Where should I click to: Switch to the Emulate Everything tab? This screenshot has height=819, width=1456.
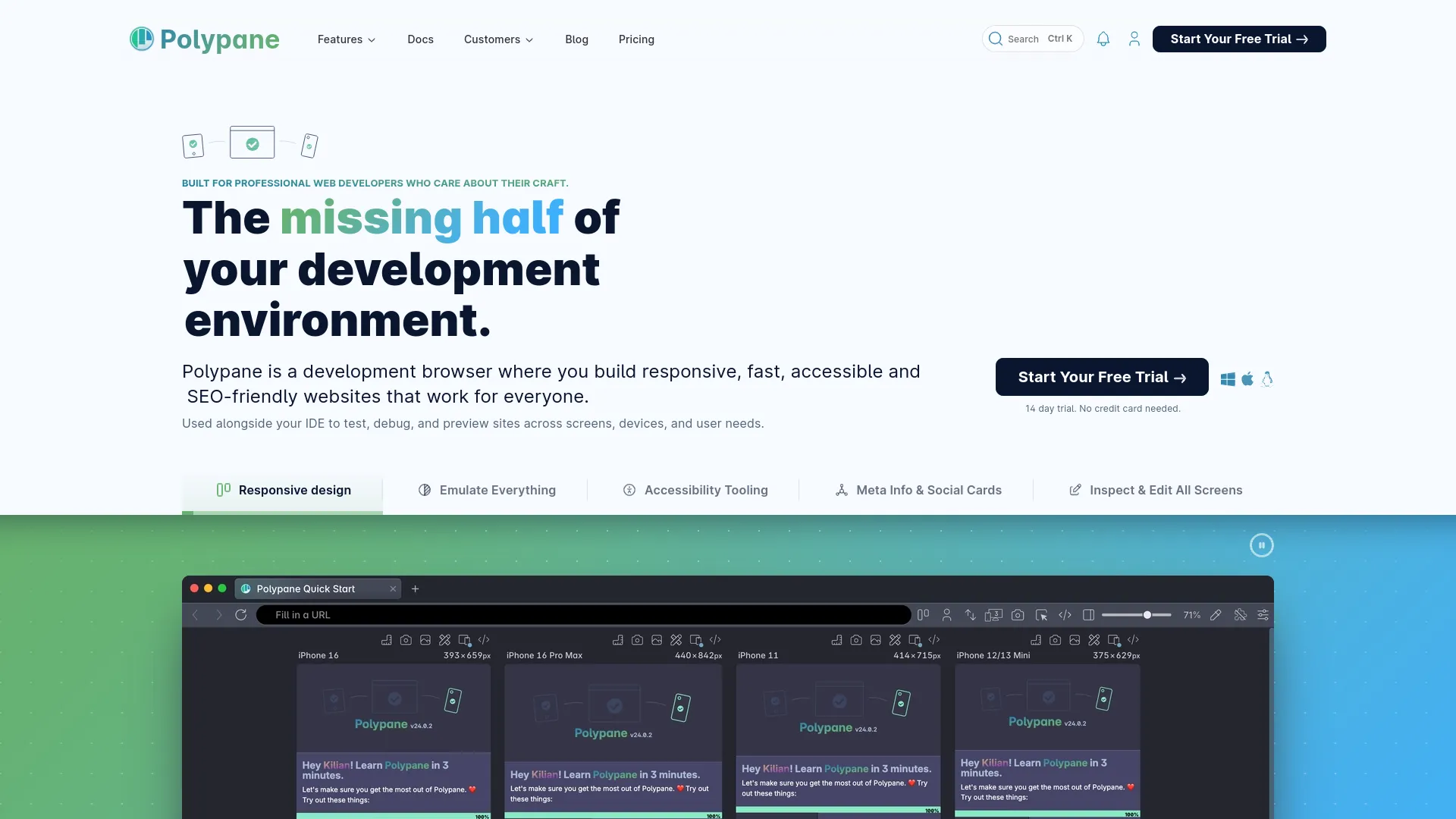click(487, 491)
